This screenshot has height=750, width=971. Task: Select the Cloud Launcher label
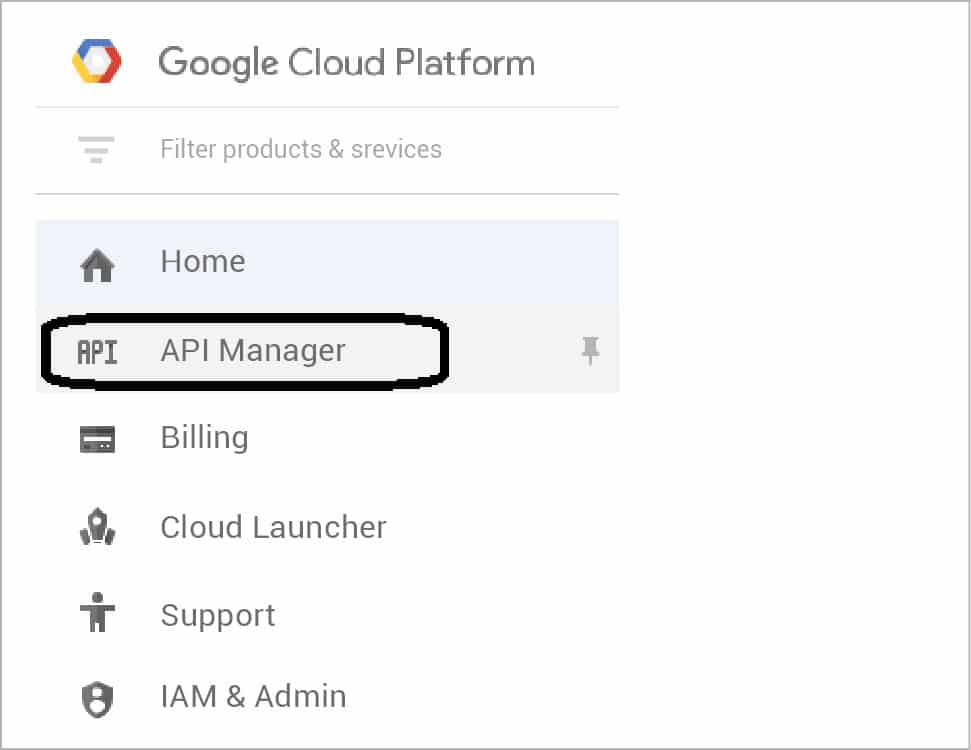click(x=273, y=527)
